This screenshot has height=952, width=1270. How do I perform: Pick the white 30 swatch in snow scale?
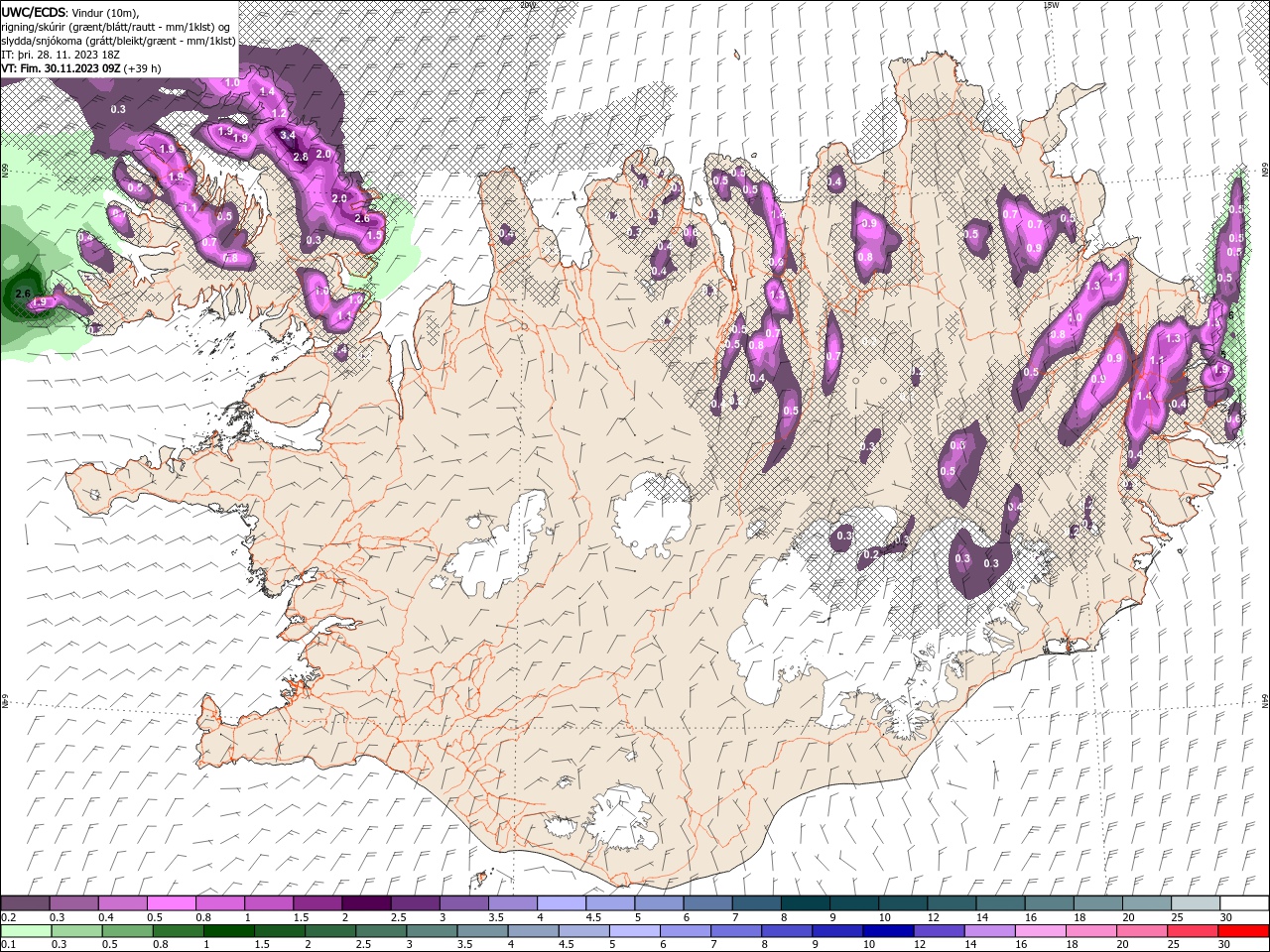(x=1244, y=903)
